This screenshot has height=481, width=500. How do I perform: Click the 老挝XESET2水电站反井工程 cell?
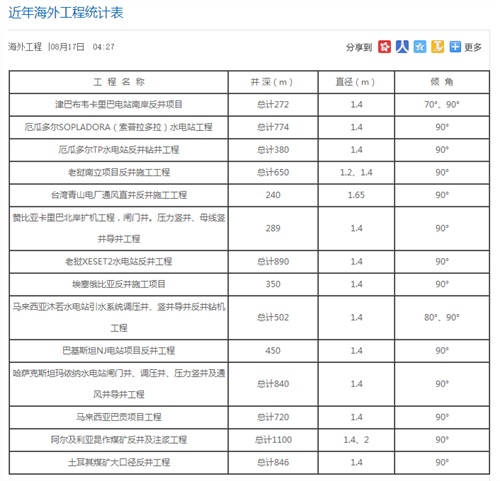[x=119, y=262]
